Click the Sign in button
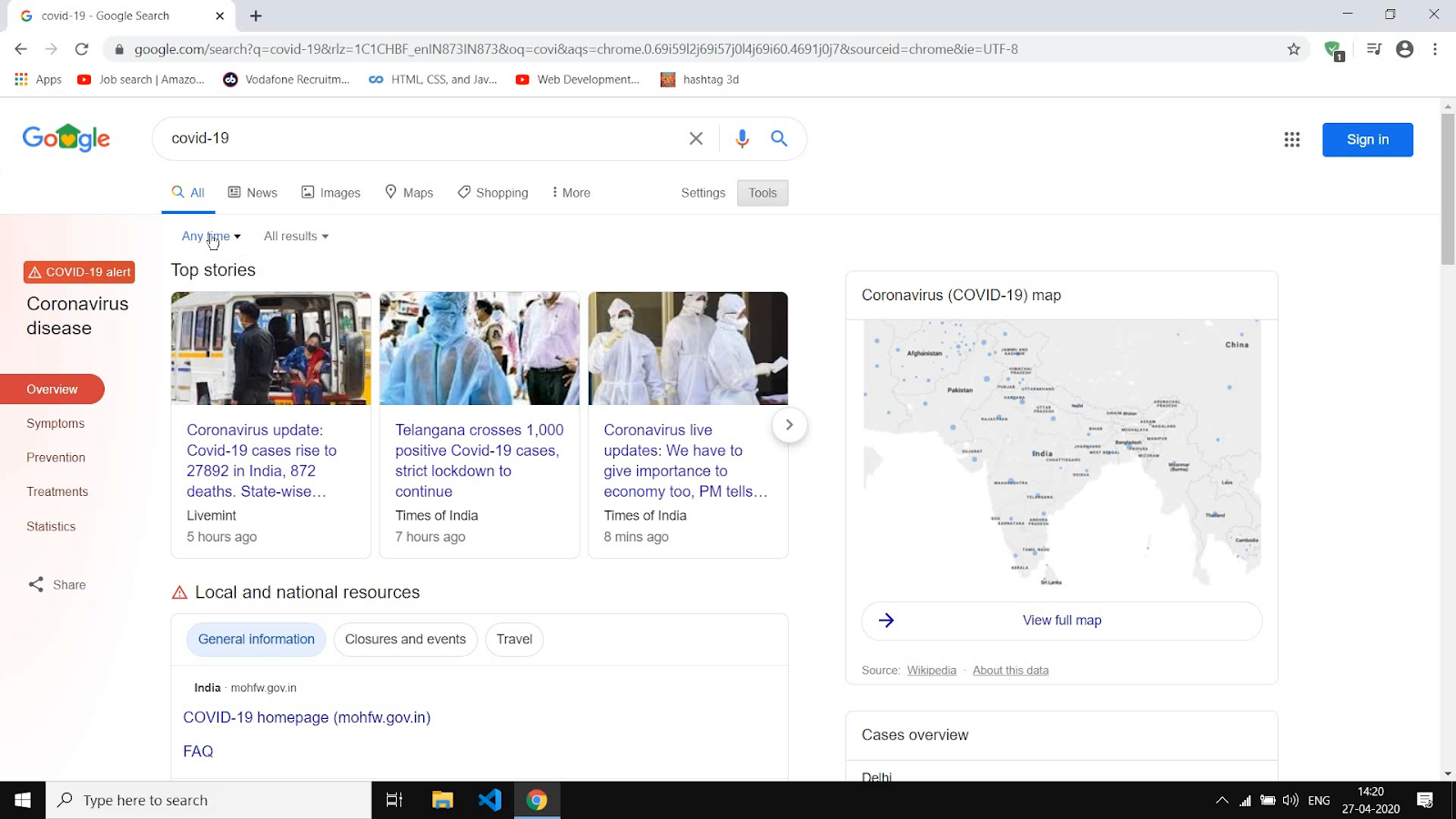The image size is (1456, 819). tap(1368, 139)
